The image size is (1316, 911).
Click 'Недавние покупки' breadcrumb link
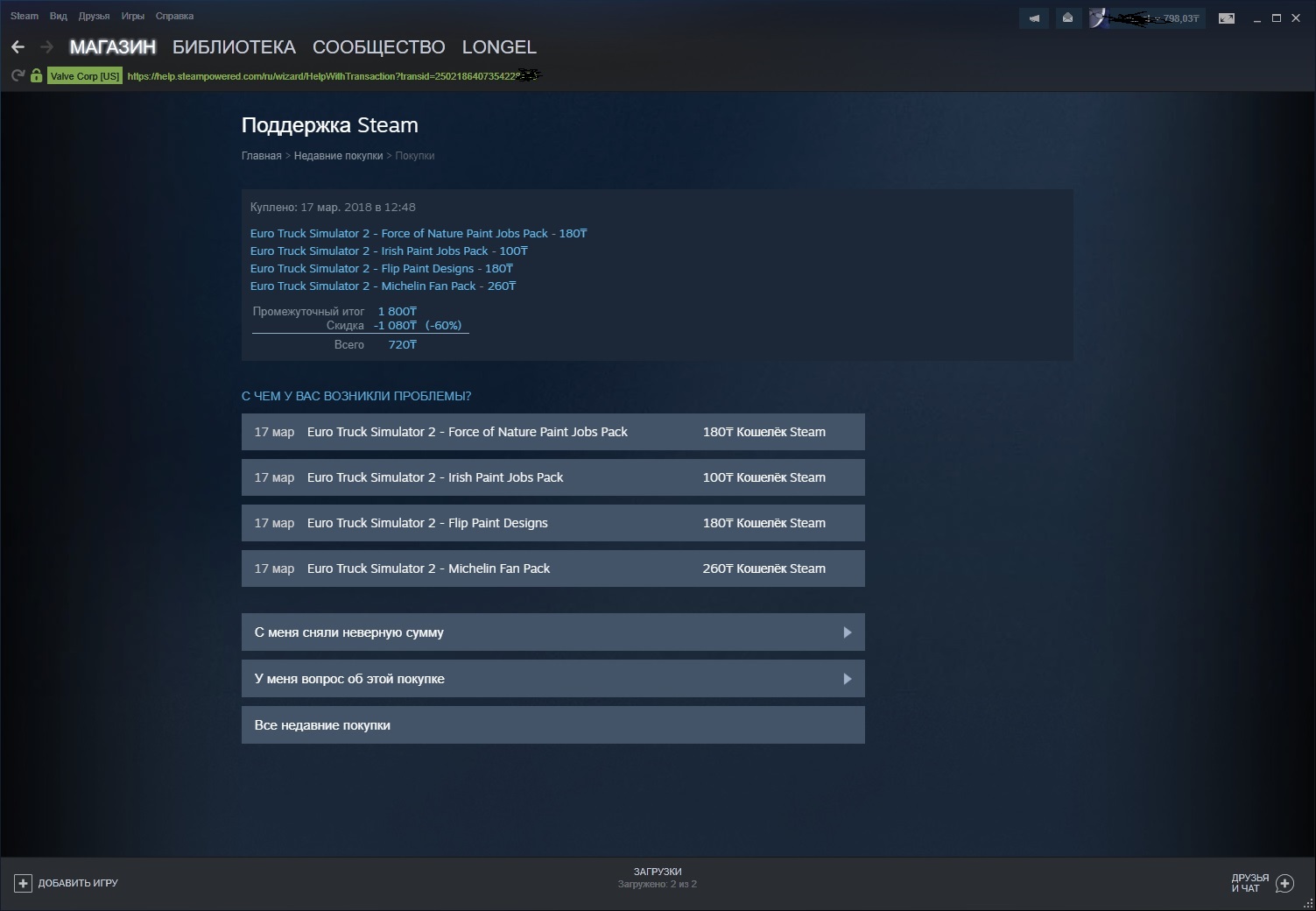pos(338,156)
